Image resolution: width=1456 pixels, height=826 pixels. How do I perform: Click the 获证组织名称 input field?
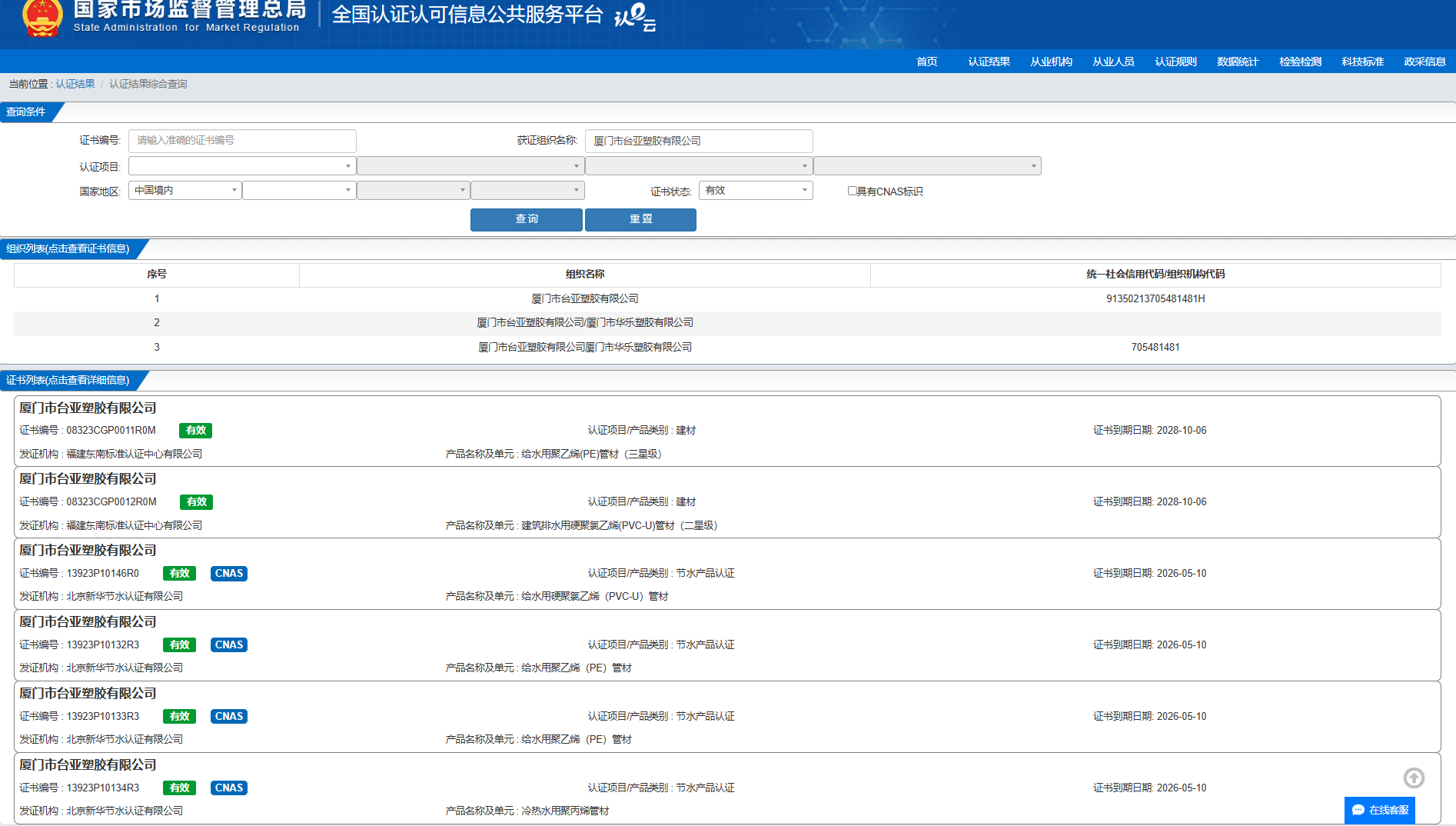[699, 141]
